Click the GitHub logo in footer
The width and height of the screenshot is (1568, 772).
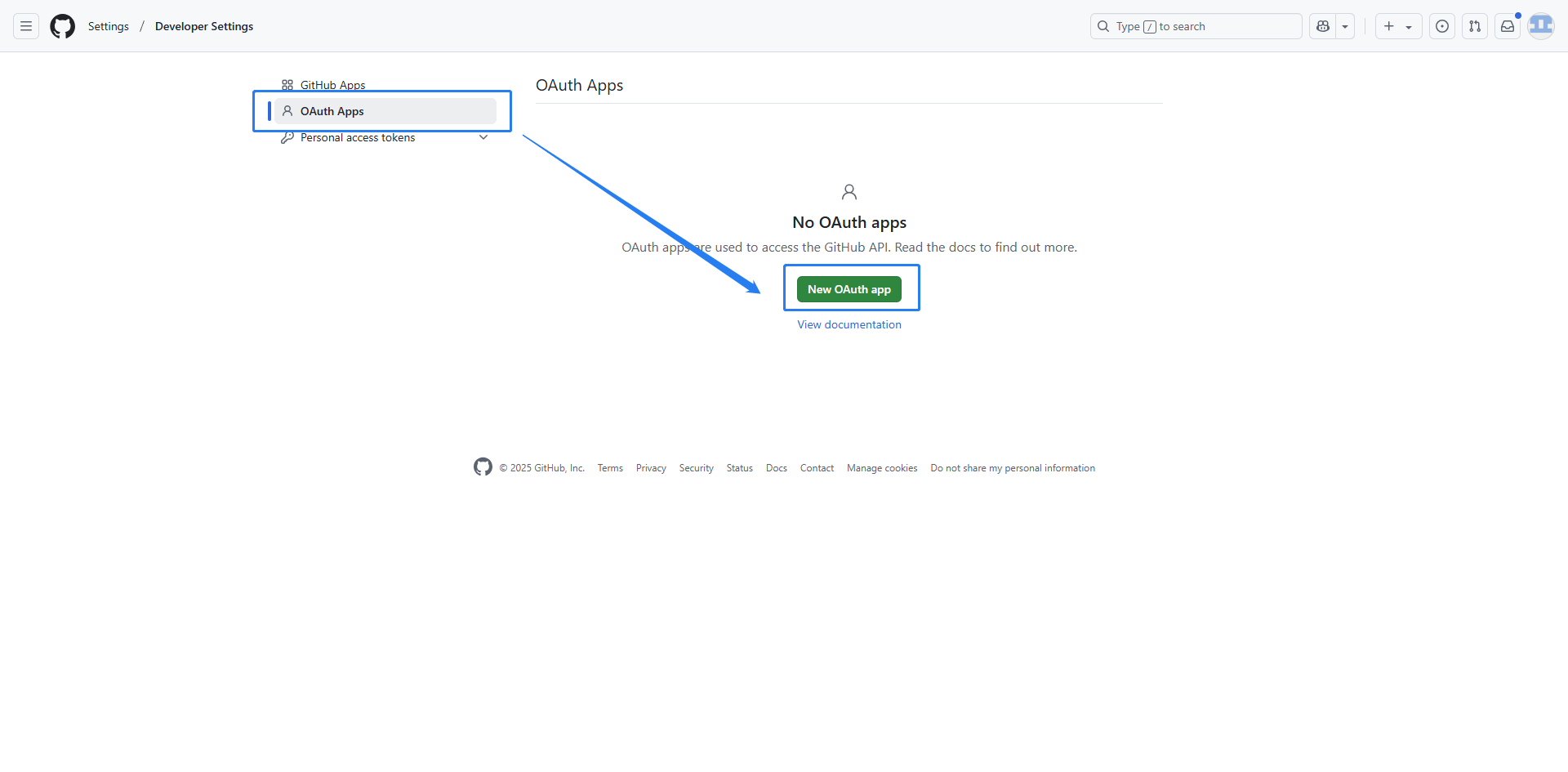click(x=483, y=466)
